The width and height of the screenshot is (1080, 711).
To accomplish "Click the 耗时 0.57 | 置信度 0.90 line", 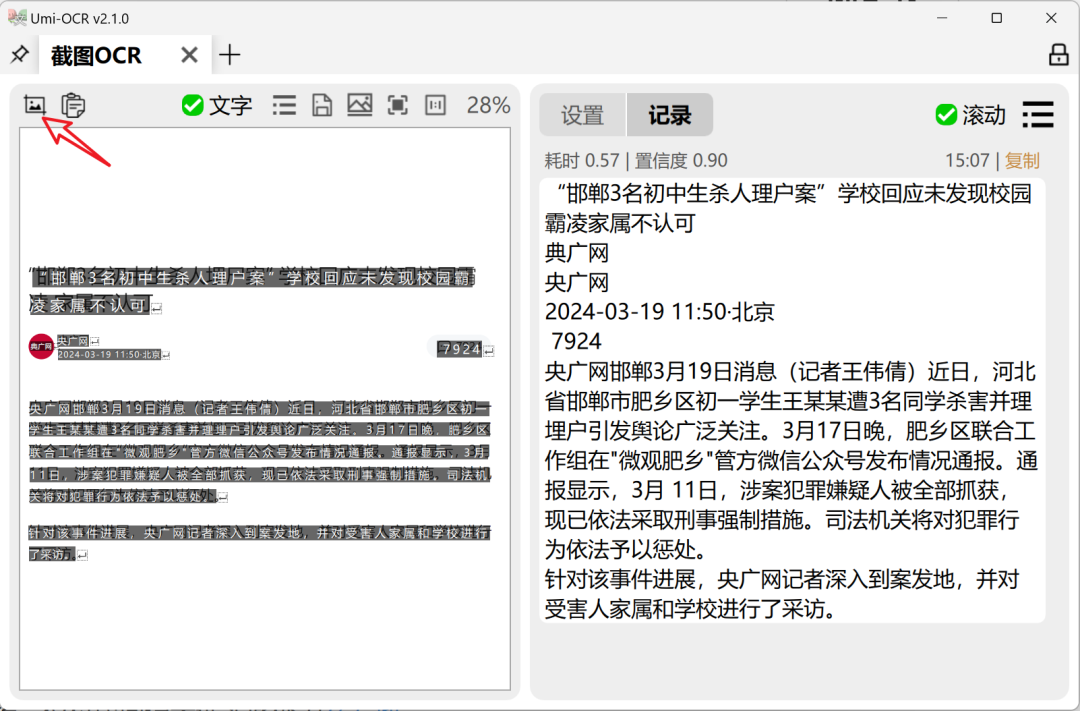I will coord(636,161).
